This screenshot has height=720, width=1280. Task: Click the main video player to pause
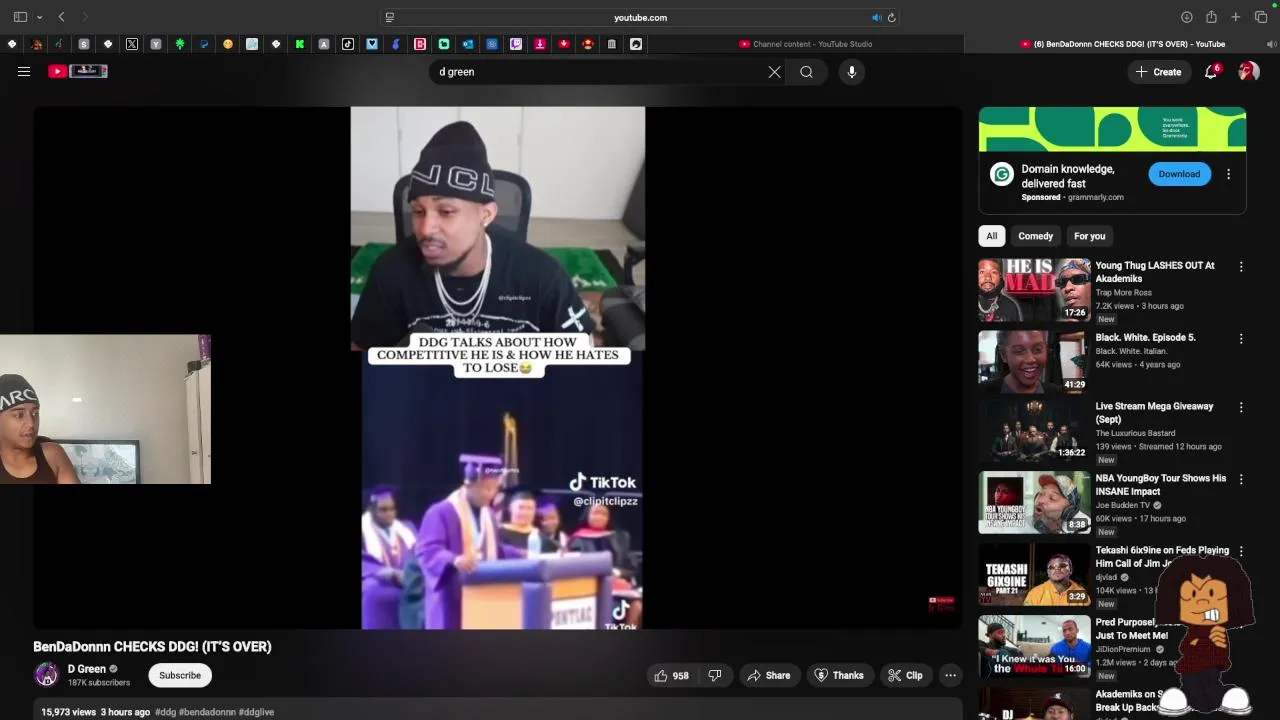pos(497,368)
